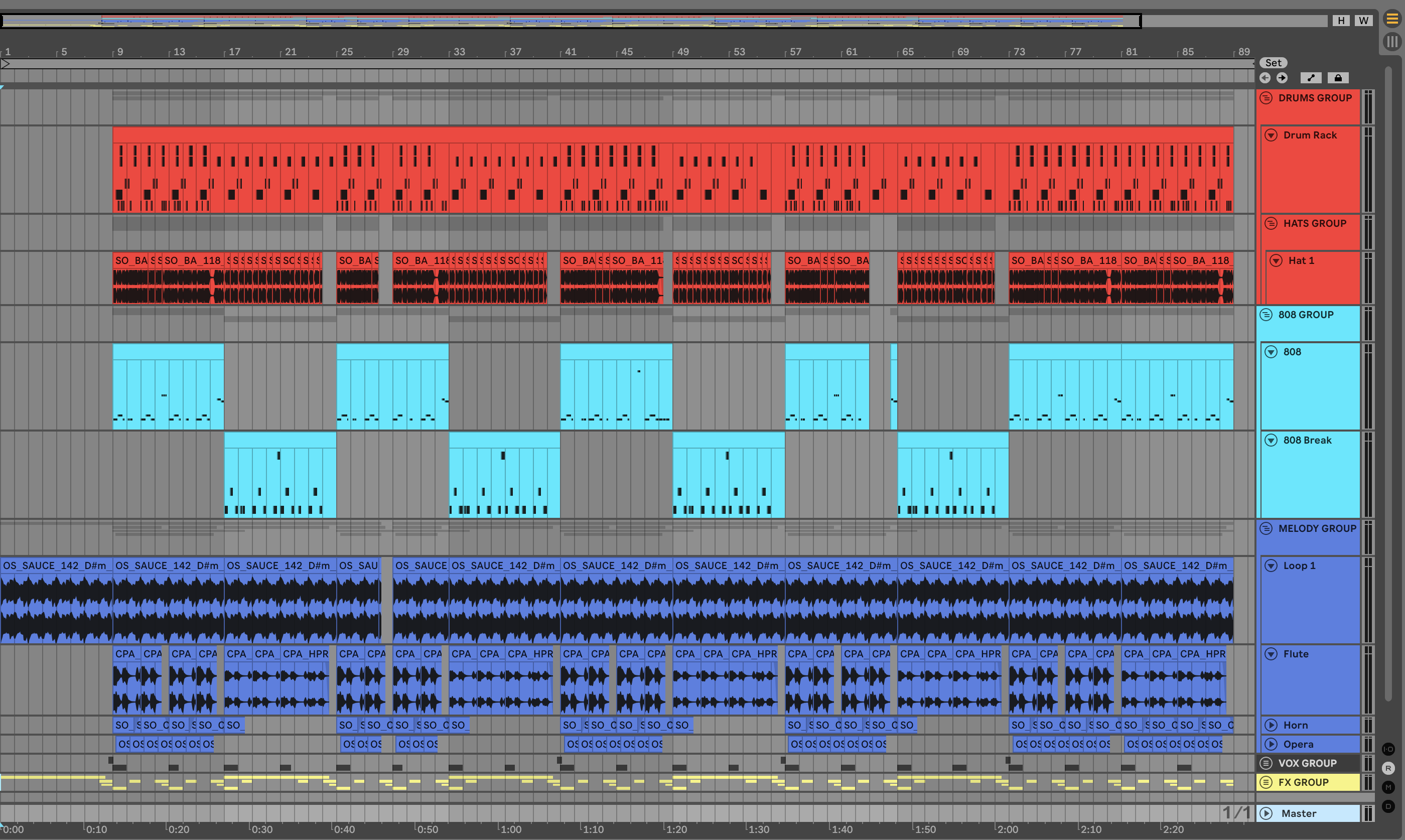
Task: Click the Drum Rack clip in arrangement
Action: (x=672, y=170)
